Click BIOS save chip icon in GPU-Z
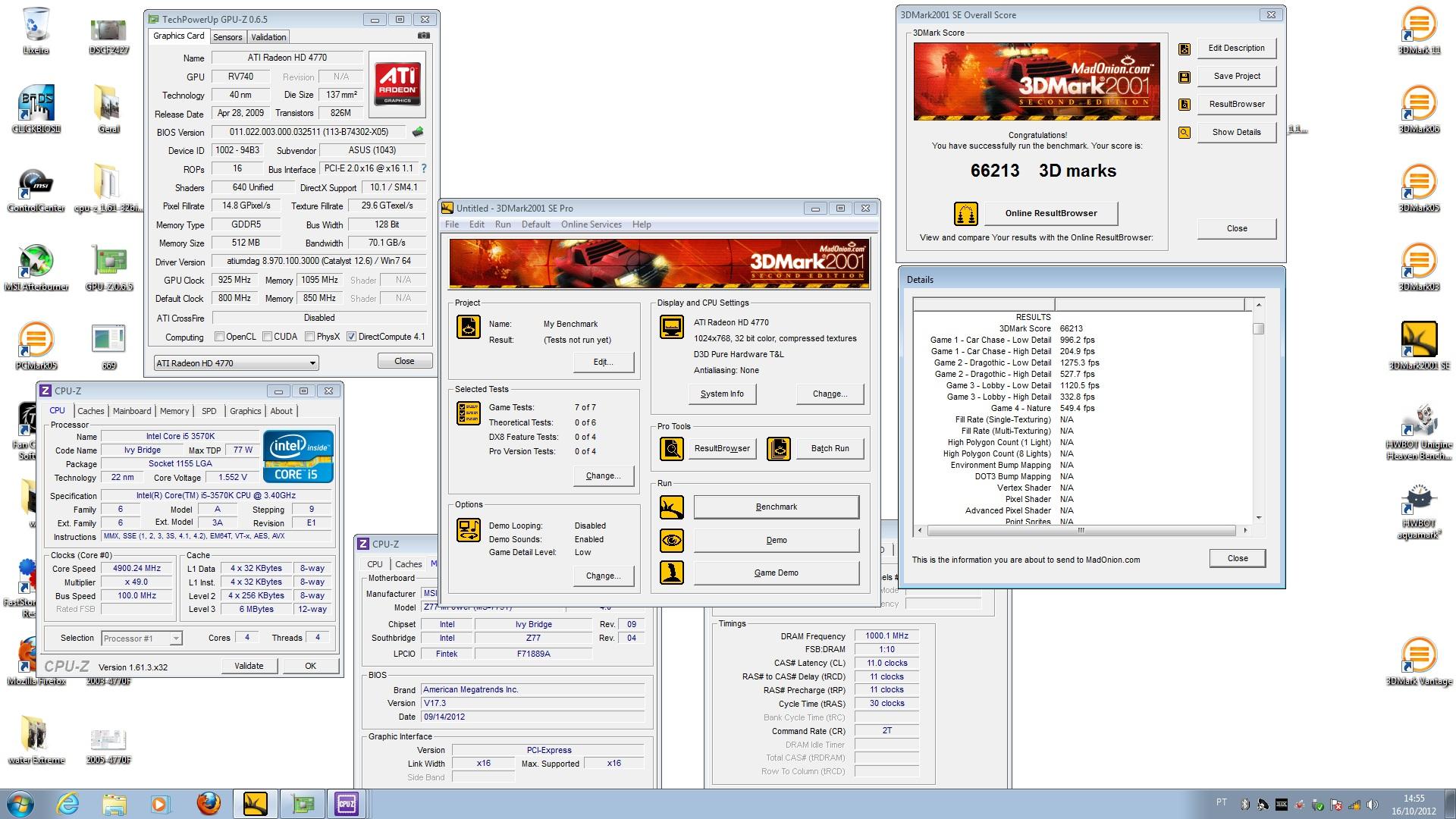 click(418, 132)
